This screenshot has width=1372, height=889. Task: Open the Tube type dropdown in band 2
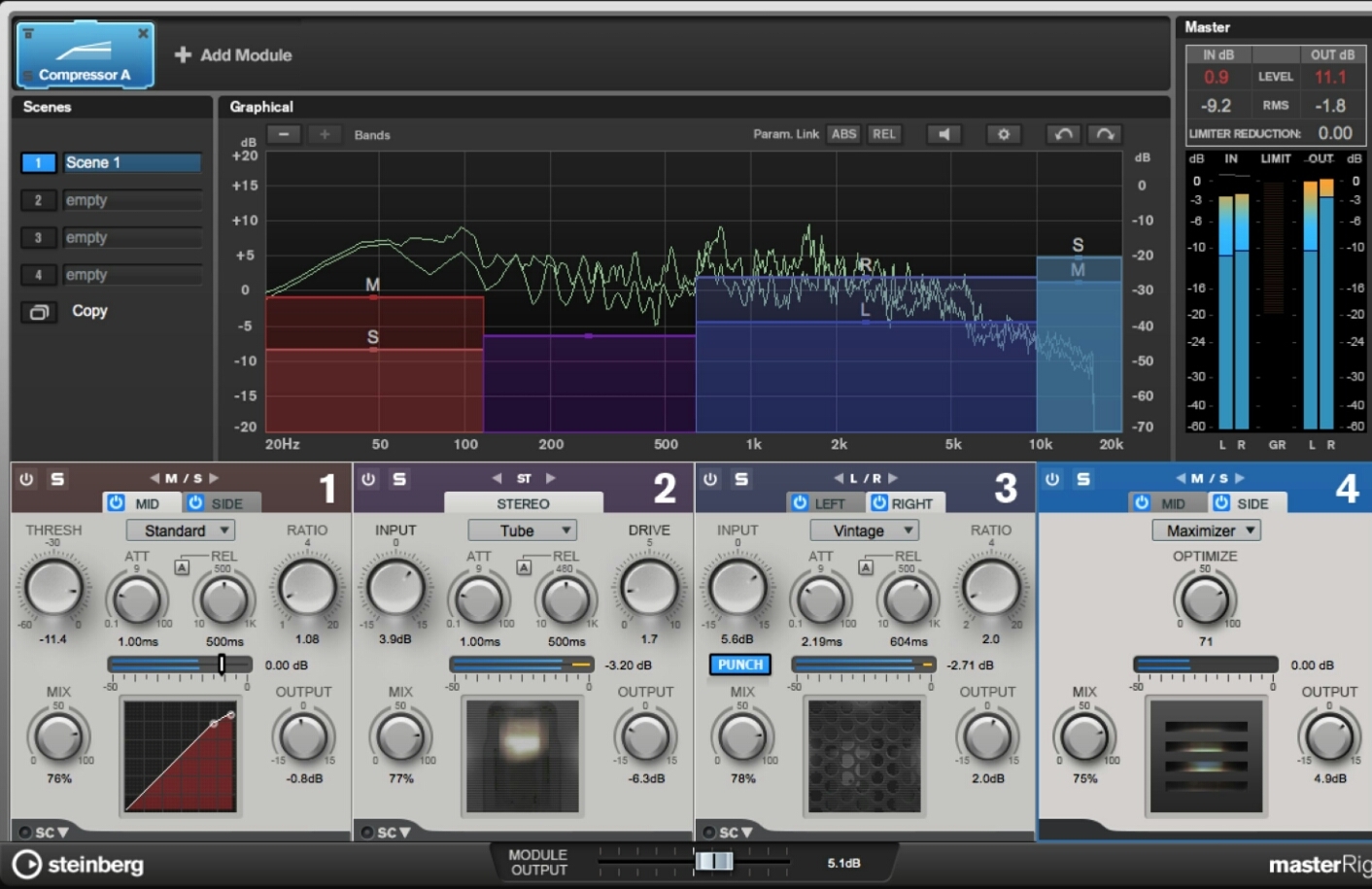522,530
